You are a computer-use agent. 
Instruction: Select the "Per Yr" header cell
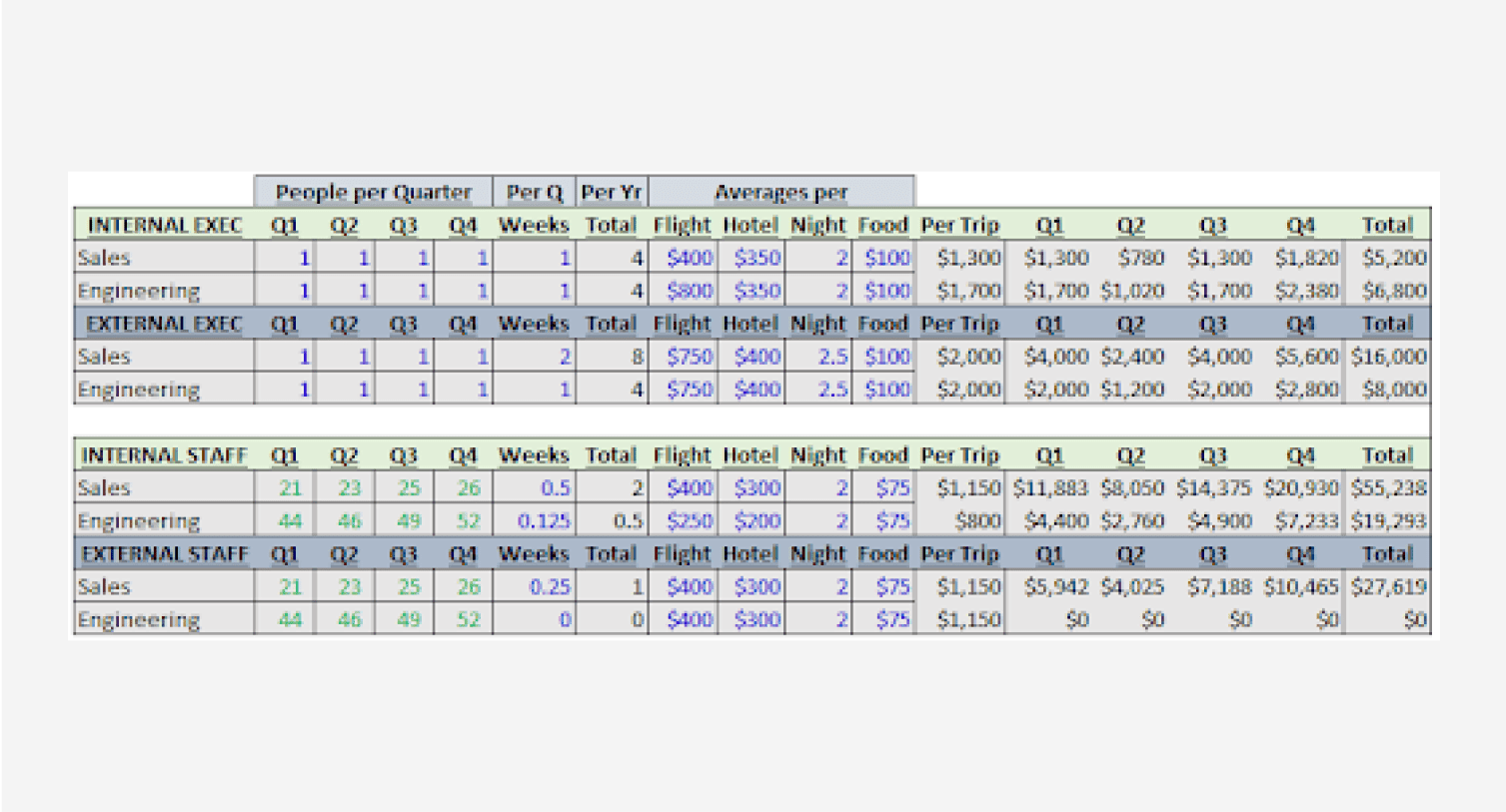pyautogui.click(x=612, y=192)
